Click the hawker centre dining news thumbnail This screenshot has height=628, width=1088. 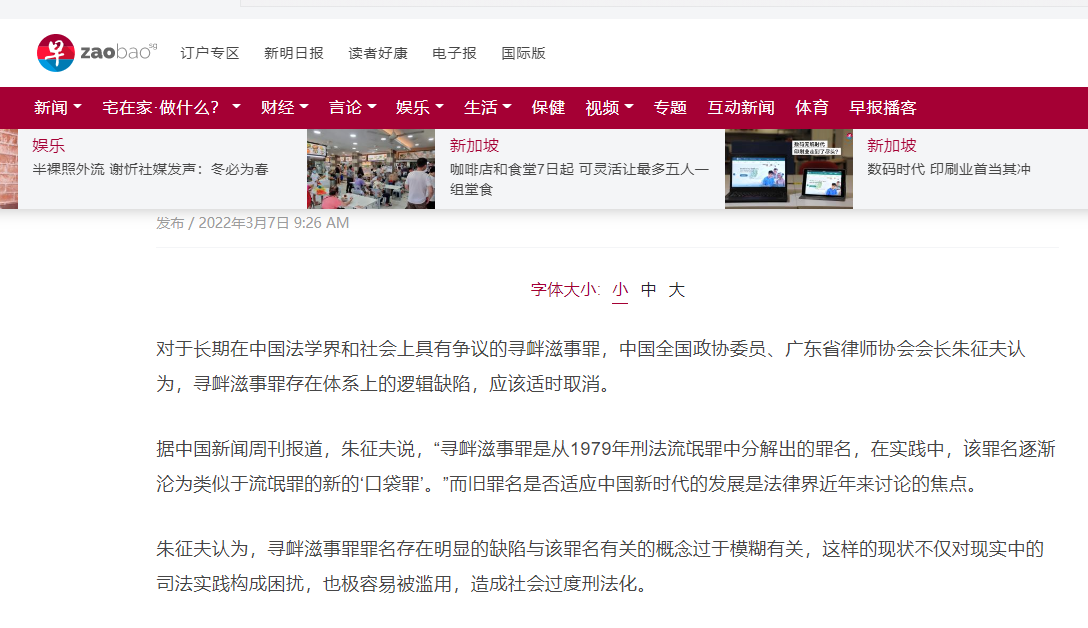tap(371, 170)
